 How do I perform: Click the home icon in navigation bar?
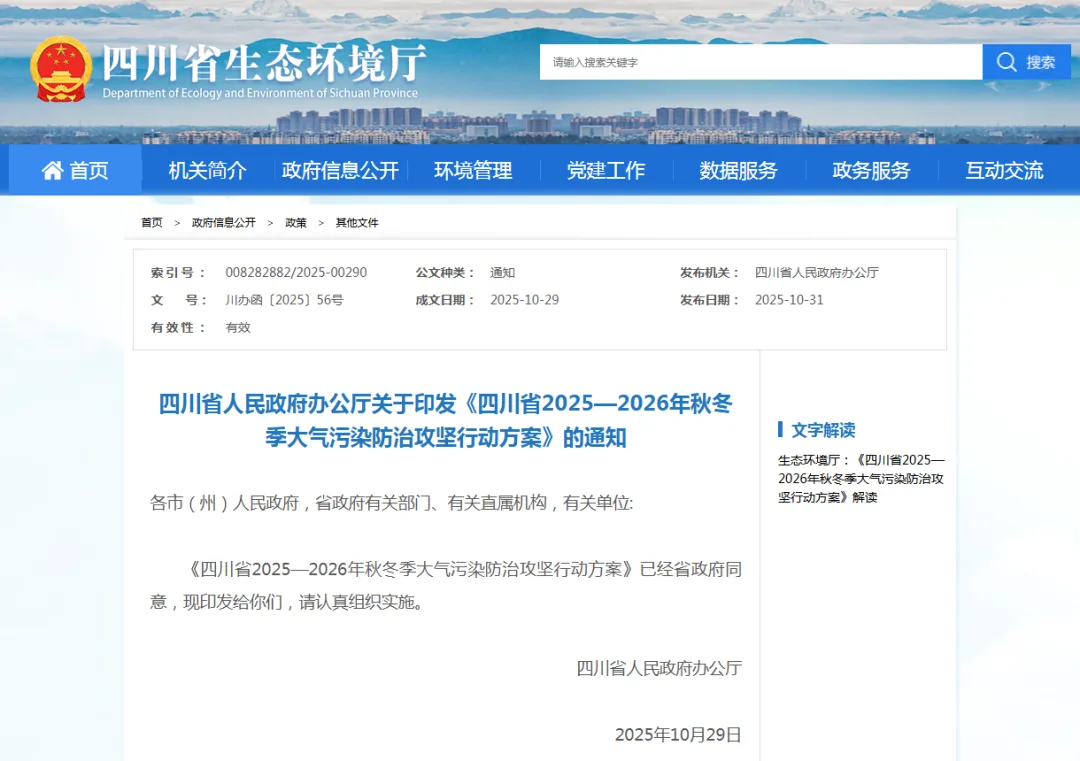[x=52, y=171]
